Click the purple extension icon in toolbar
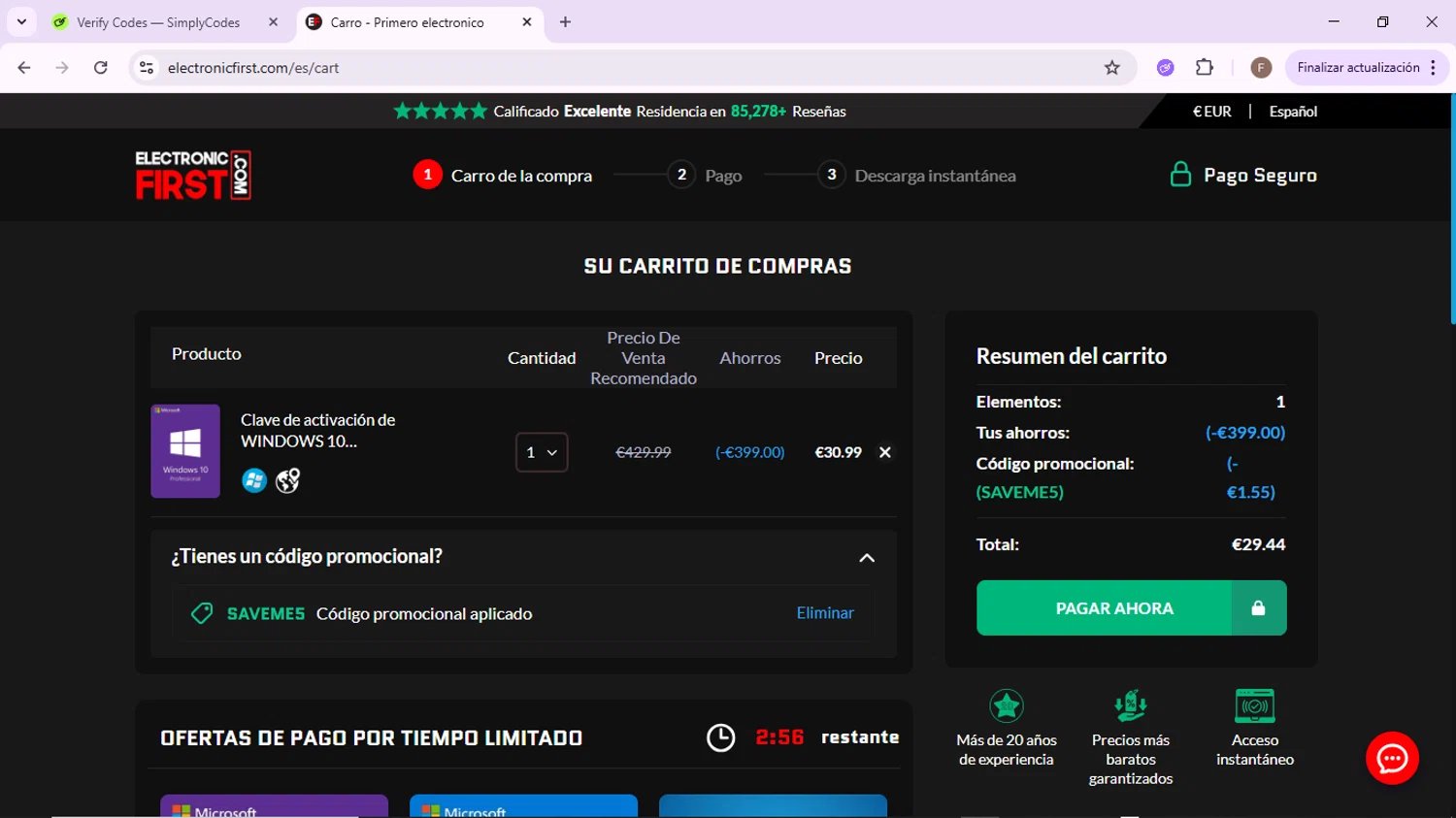The height and width of the screenshot is (818, 1456). [1166, 68]
